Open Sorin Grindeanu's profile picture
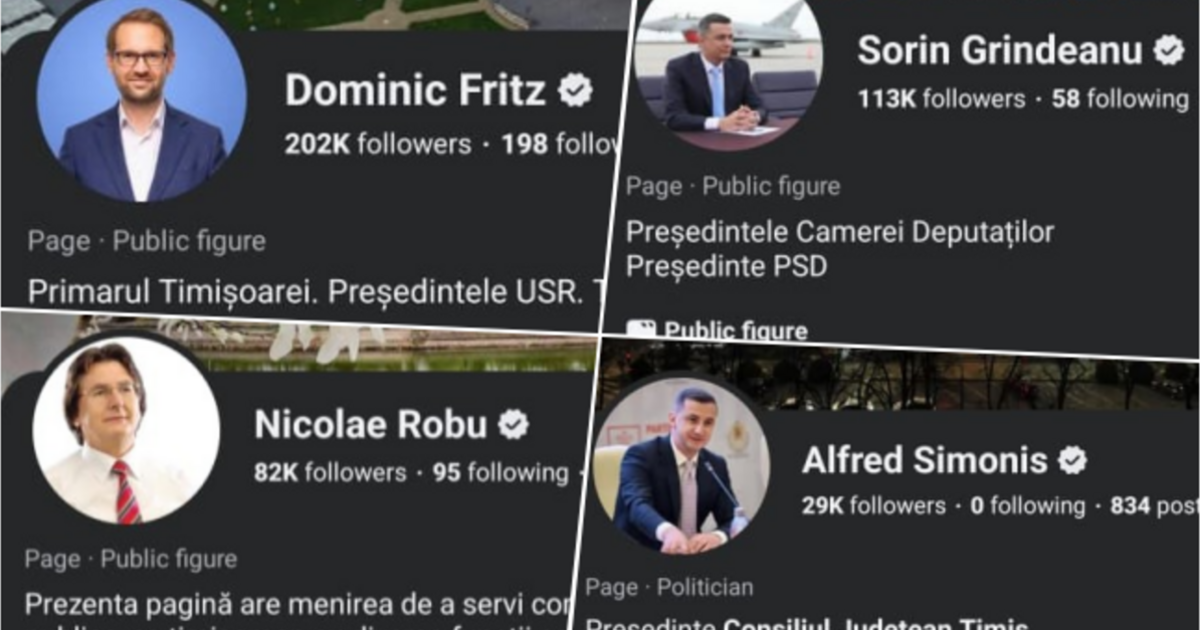Image resolution: width=1200 pixels, height=630 pixels. point(727,75)
